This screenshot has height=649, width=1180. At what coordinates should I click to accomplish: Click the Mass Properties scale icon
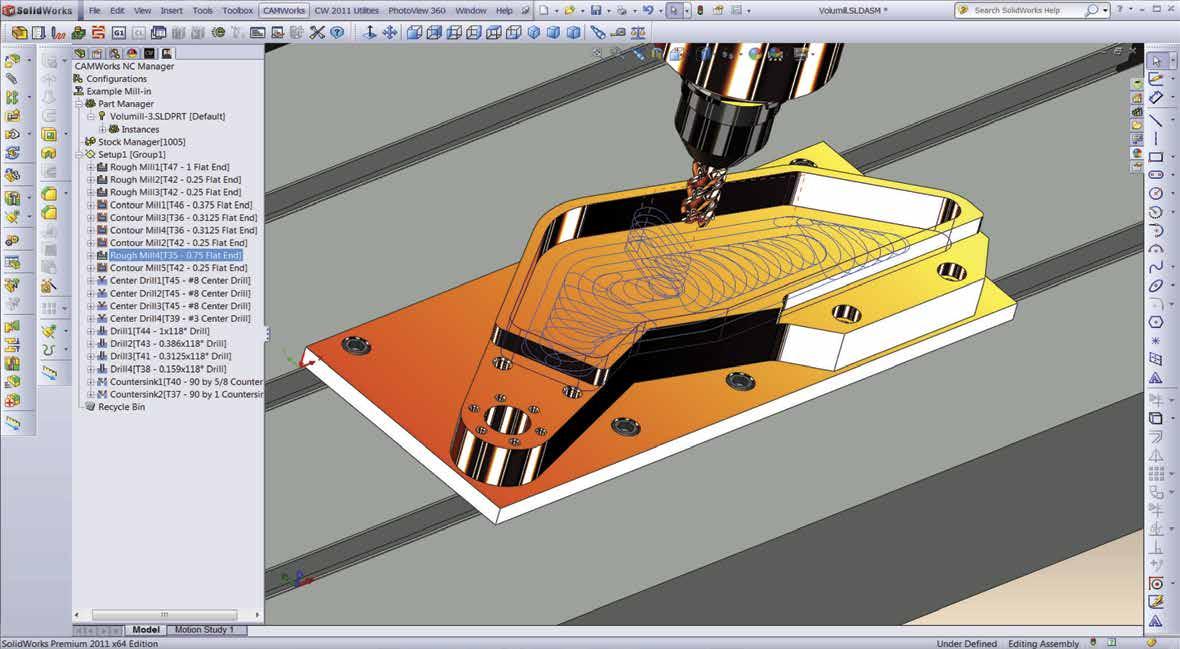tap(638, 33)
